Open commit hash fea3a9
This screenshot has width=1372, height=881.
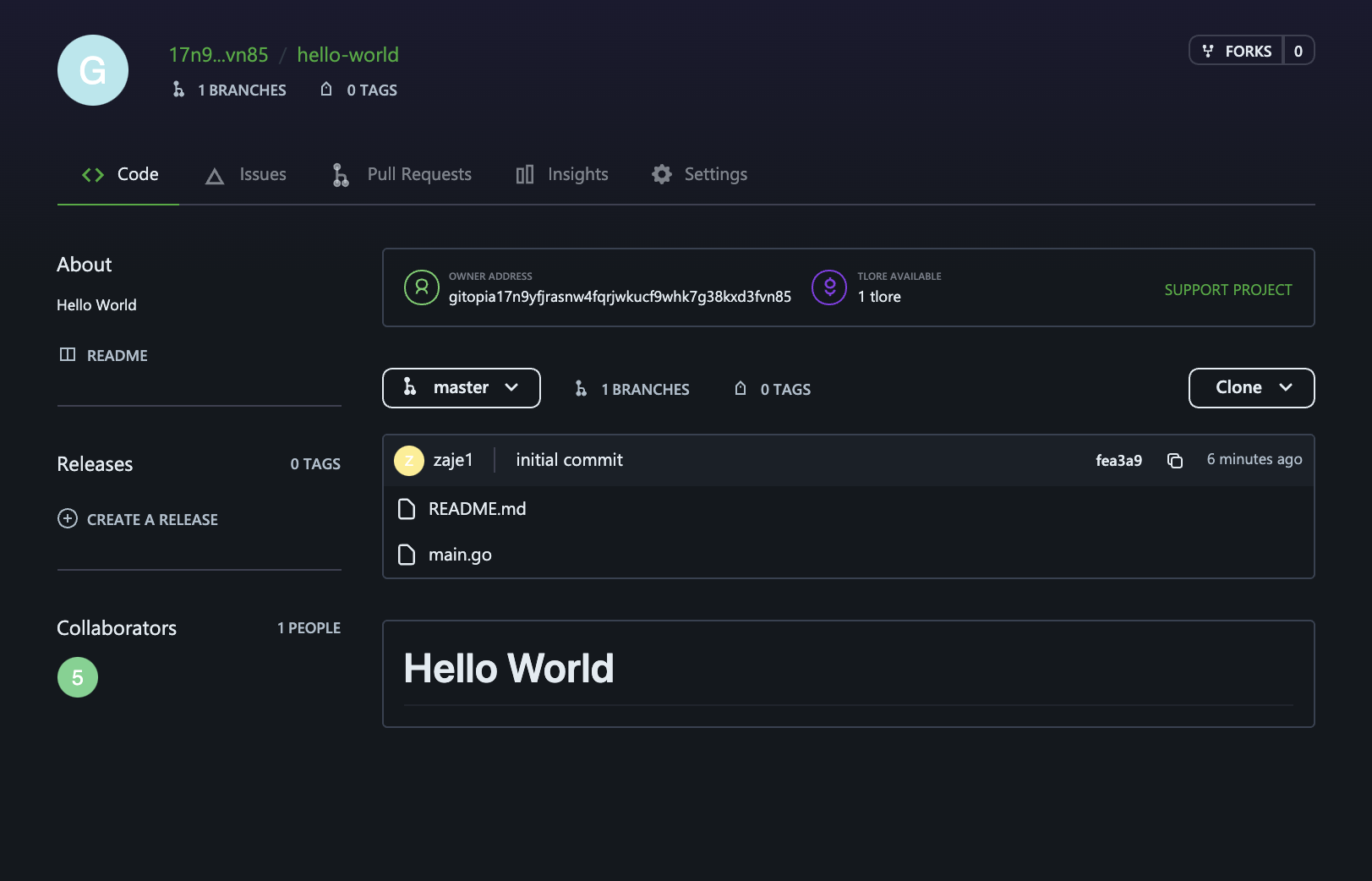click(x=1118, y=461)
